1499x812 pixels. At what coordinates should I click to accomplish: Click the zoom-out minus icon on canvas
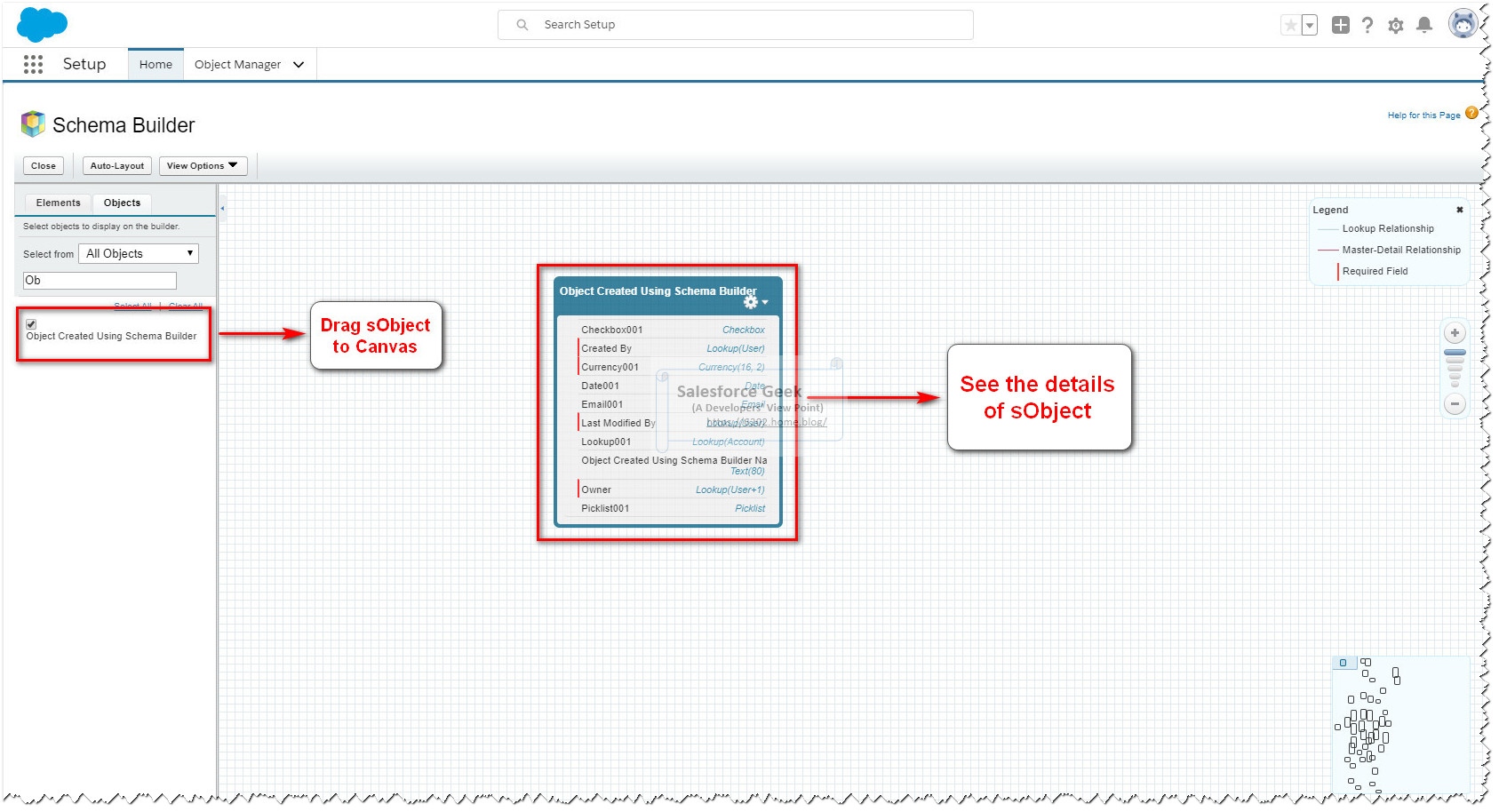tap(1455, 404)
